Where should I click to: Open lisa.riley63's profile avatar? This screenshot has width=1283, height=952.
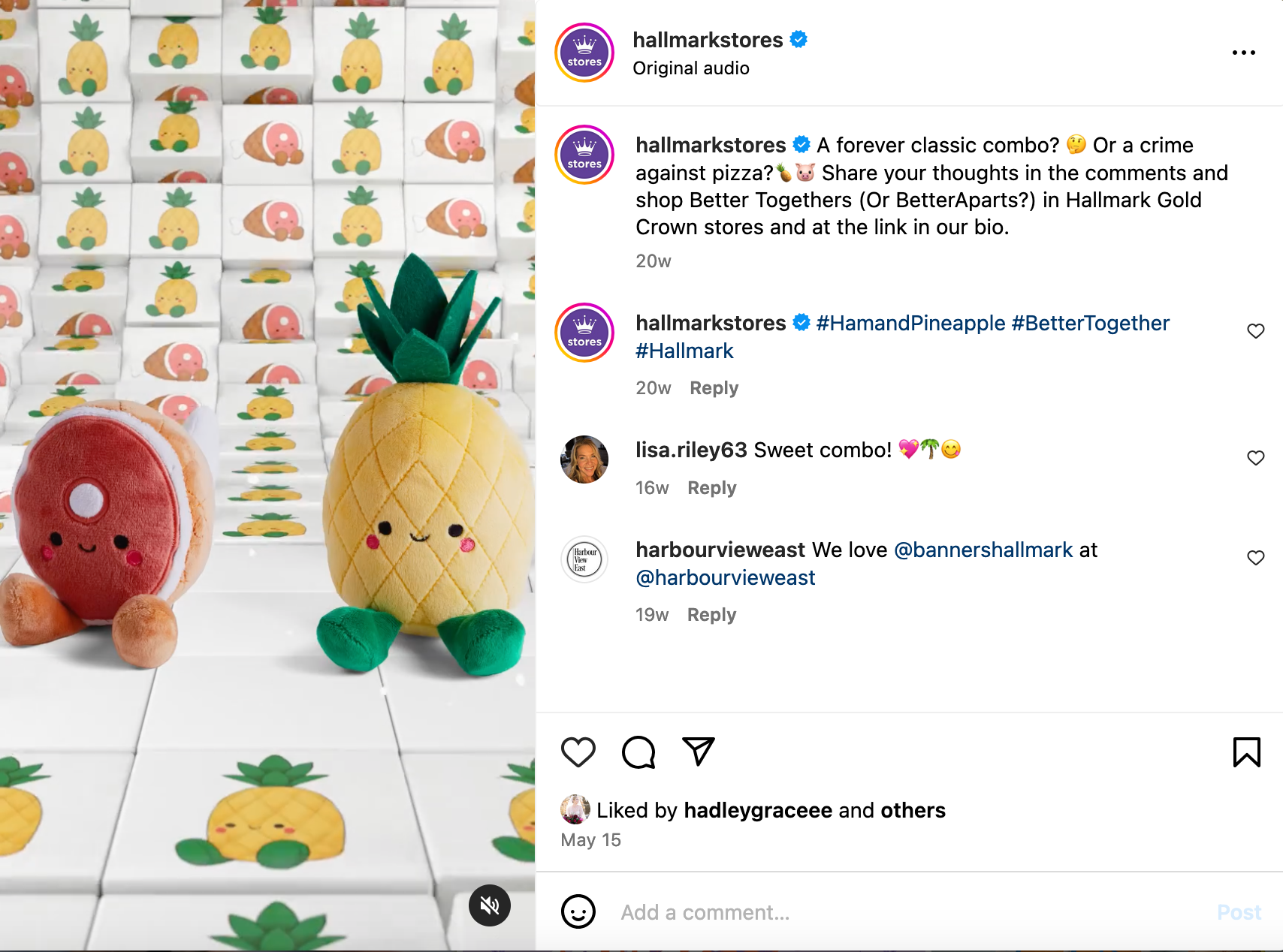tap(584, 459)
